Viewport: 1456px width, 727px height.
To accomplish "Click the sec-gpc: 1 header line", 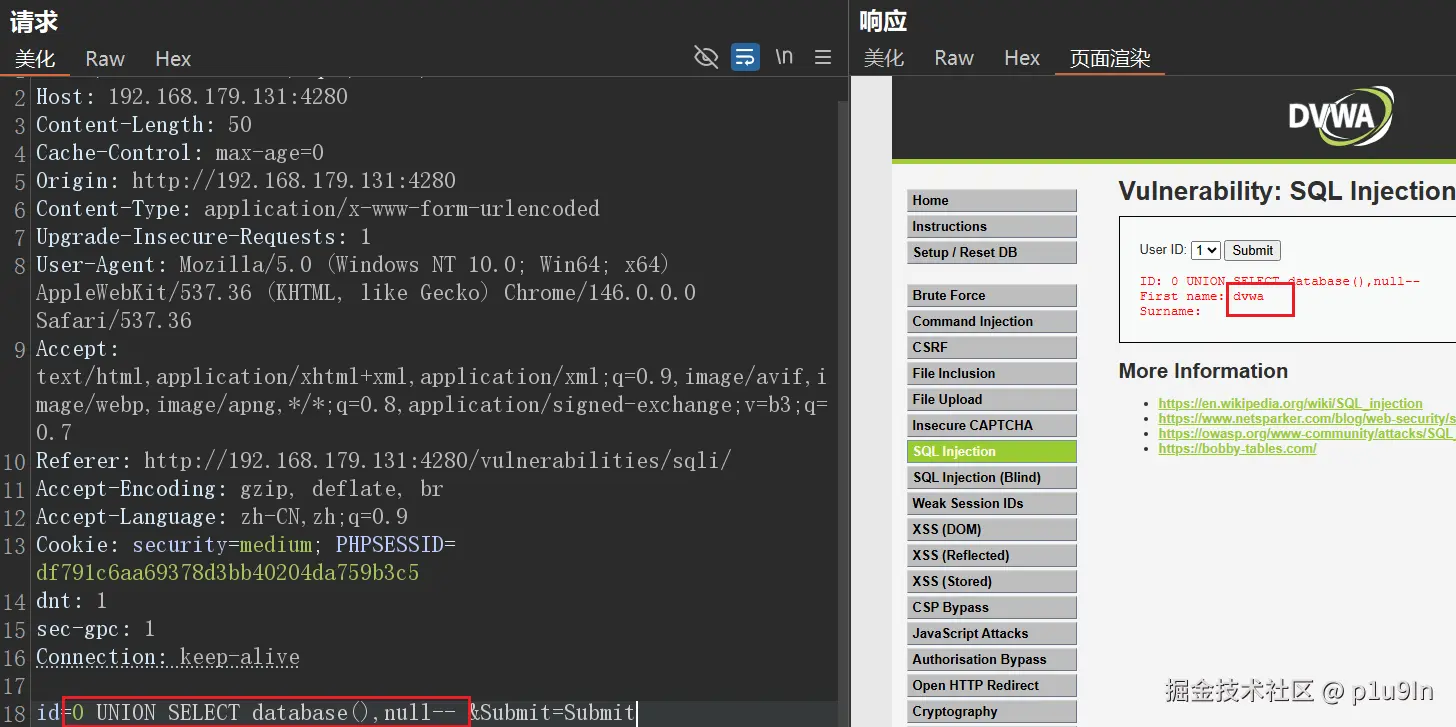I will click(x=96, y=629).
